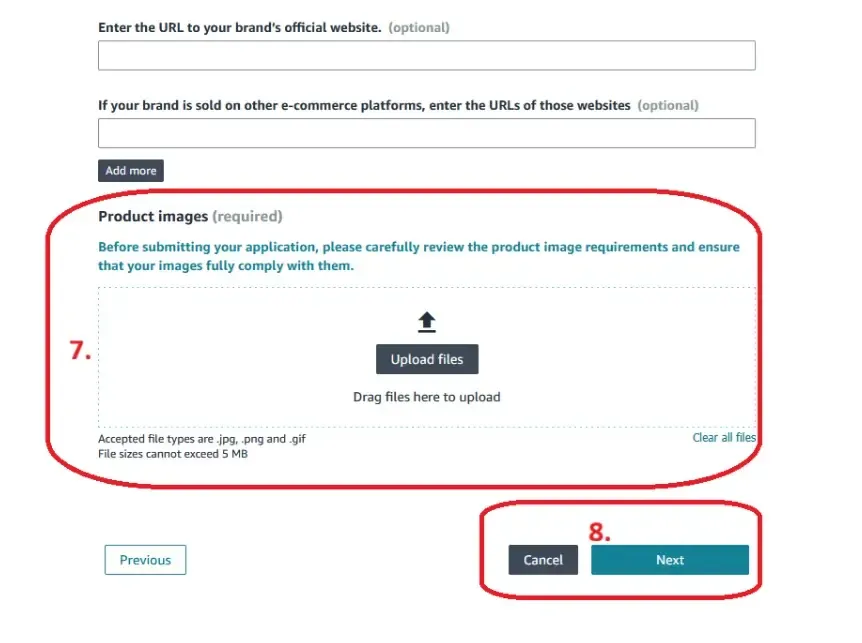Focus the brand's official website URL field
This screenshot has height=643, width=862.
pos(426,56)
